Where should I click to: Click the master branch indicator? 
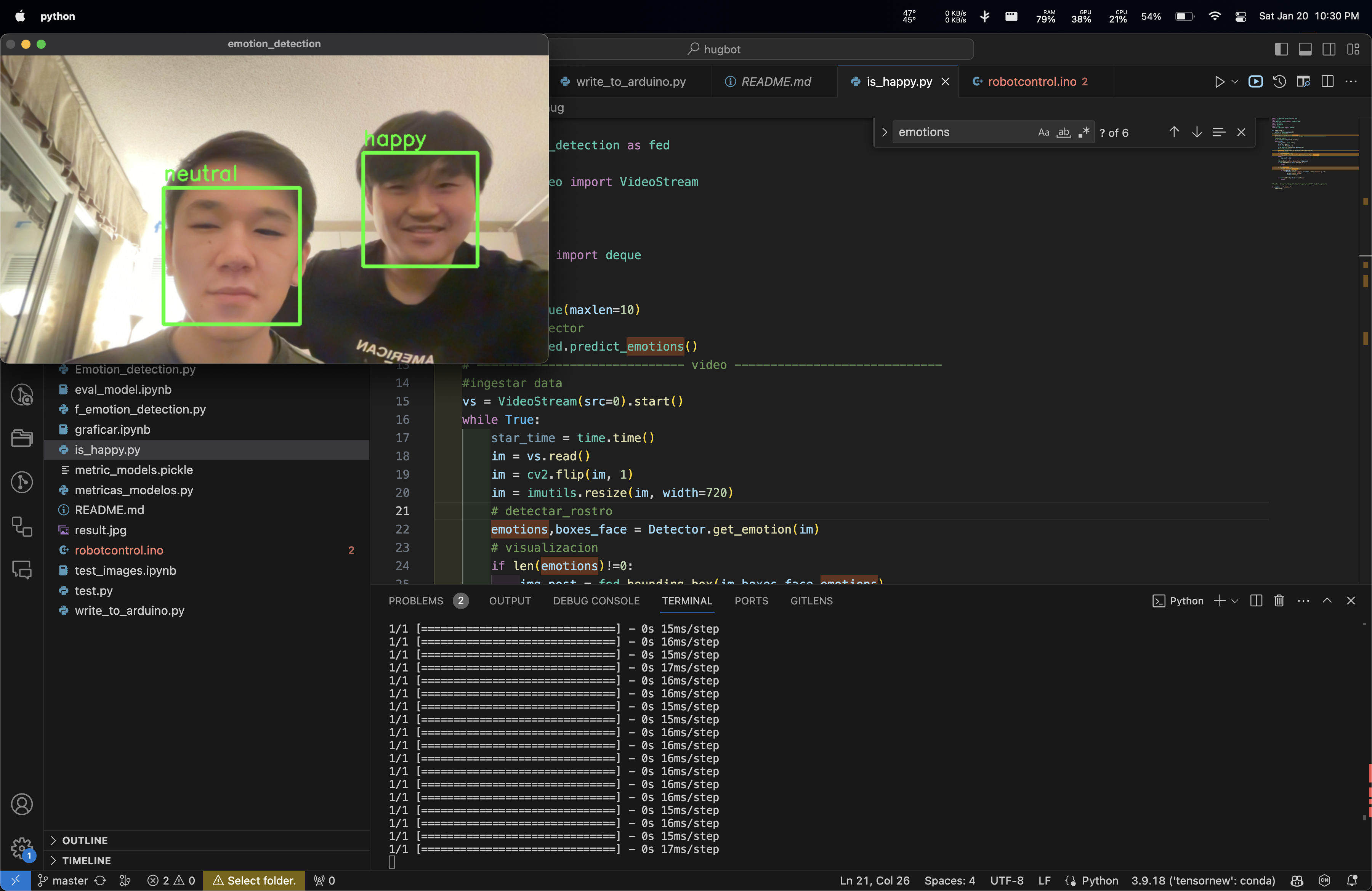tap(63, 880)
